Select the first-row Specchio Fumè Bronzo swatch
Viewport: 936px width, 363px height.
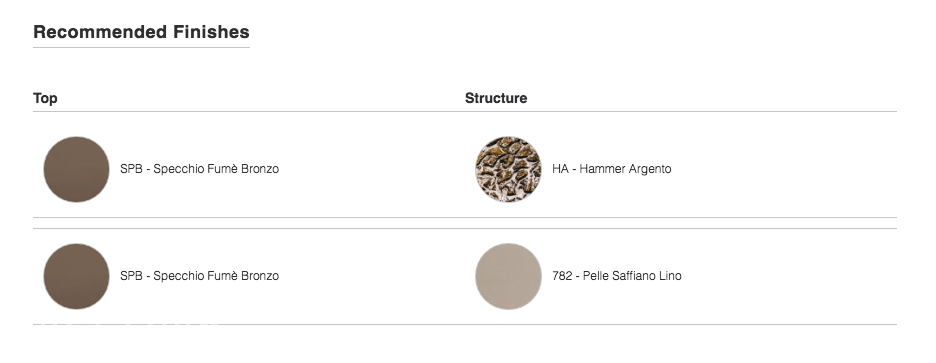76,170
